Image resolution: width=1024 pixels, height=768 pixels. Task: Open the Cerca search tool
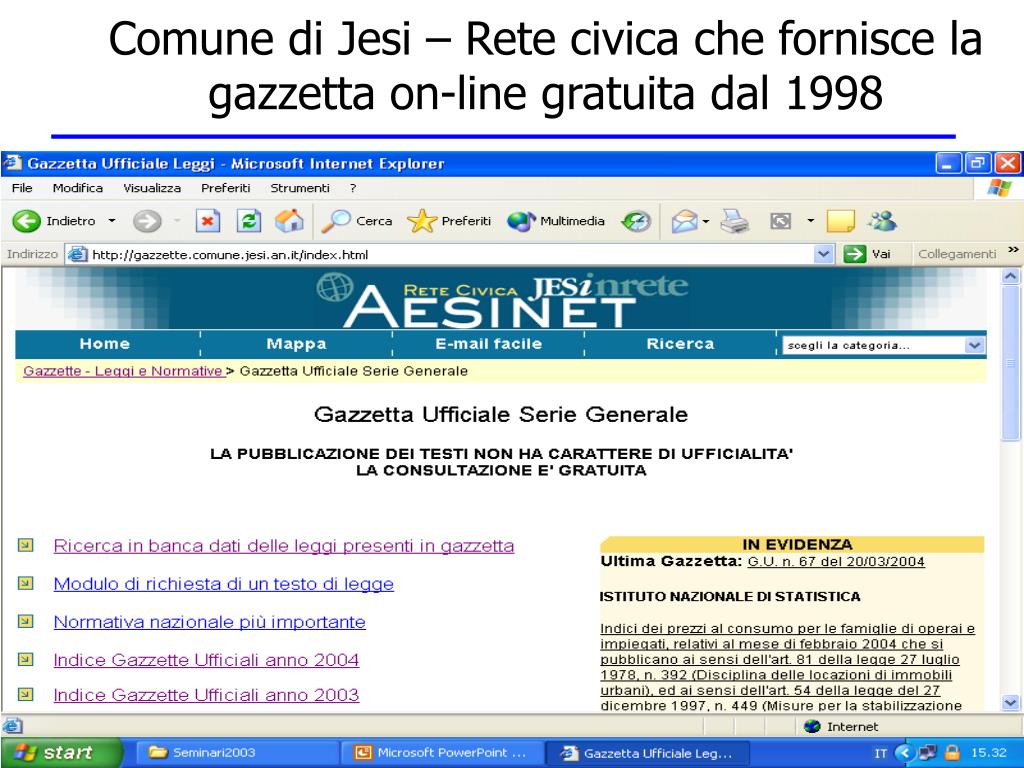pos(357,221)
